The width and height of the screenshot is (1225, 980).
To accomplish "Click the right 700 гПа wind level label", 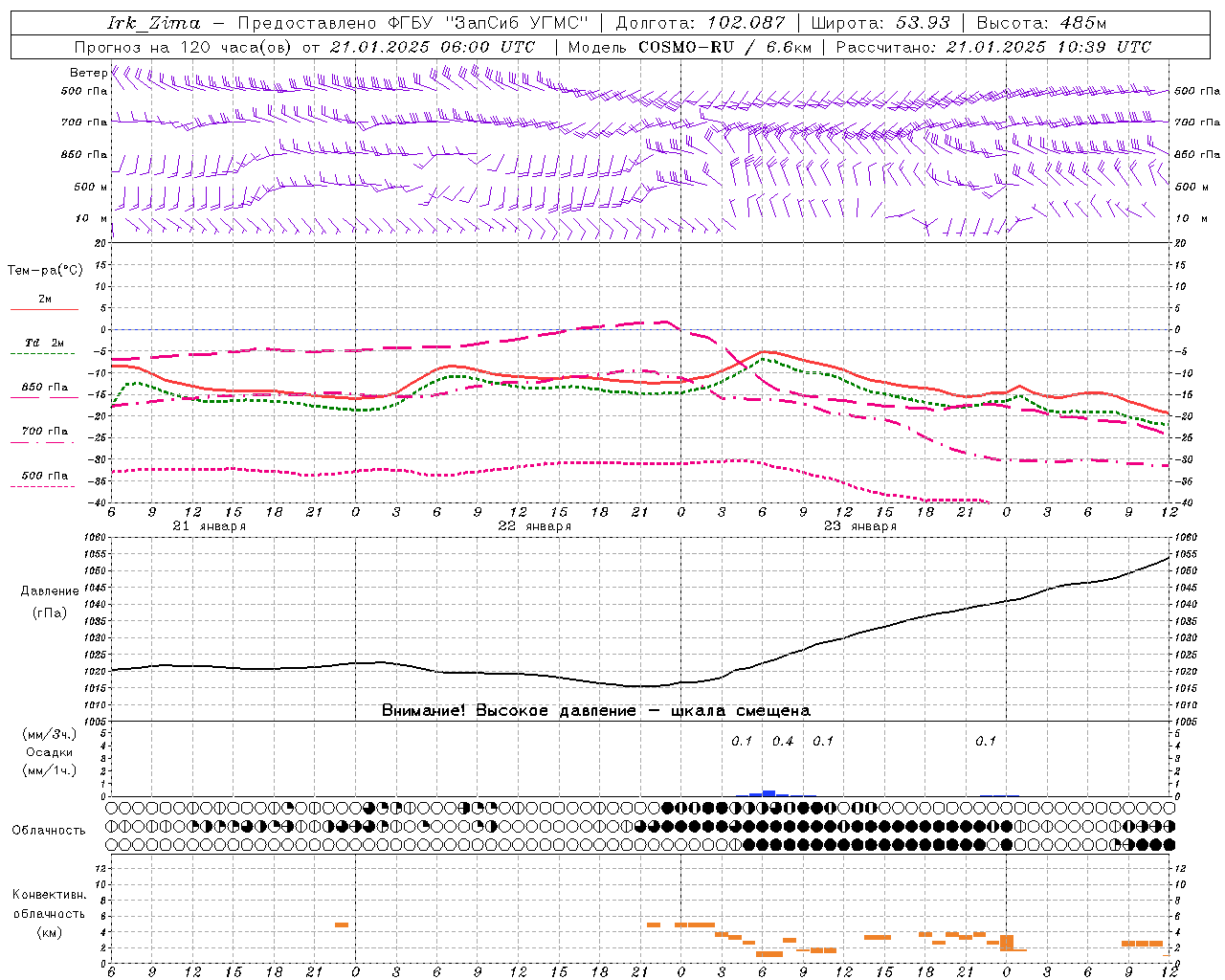I will coord(1197,122).
